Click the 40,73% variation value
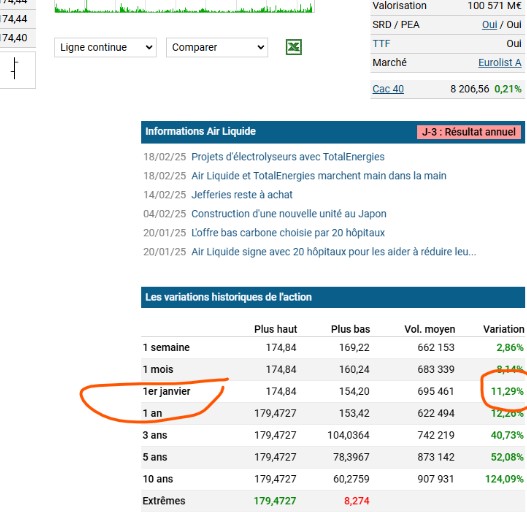The image size is (527, 512). point(507,435)
